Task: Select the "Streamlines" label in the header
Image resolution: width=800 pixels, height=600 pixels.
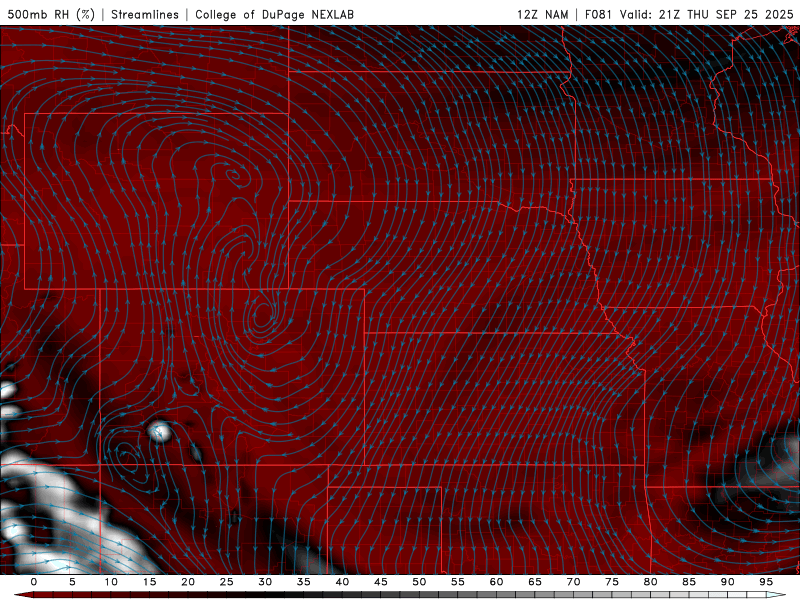Action: click(145, 15)
